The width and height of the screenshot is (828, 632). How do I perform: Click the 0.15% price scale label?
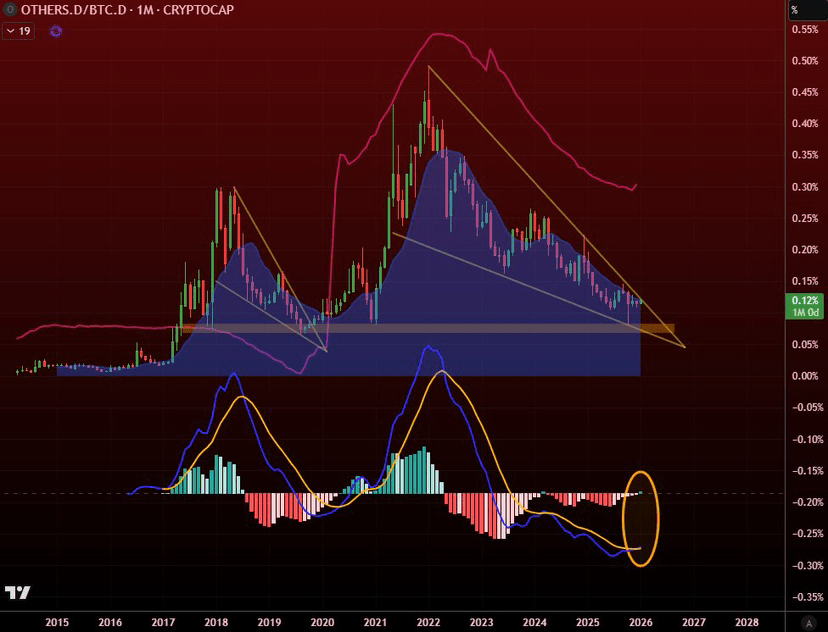click(805, 281)
